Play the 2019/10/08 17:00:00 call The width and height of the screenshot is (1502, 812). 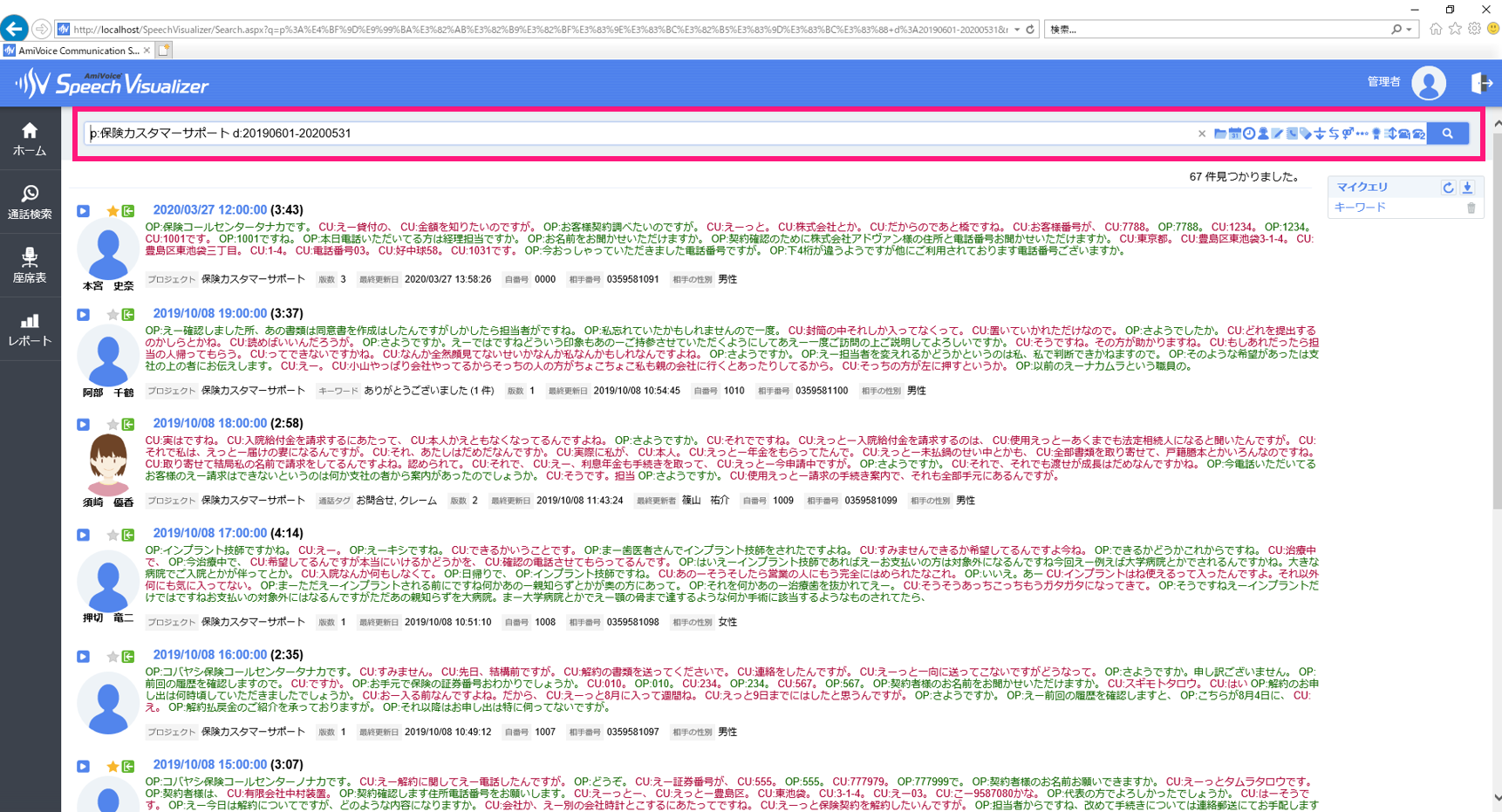(x=83, y=535)
